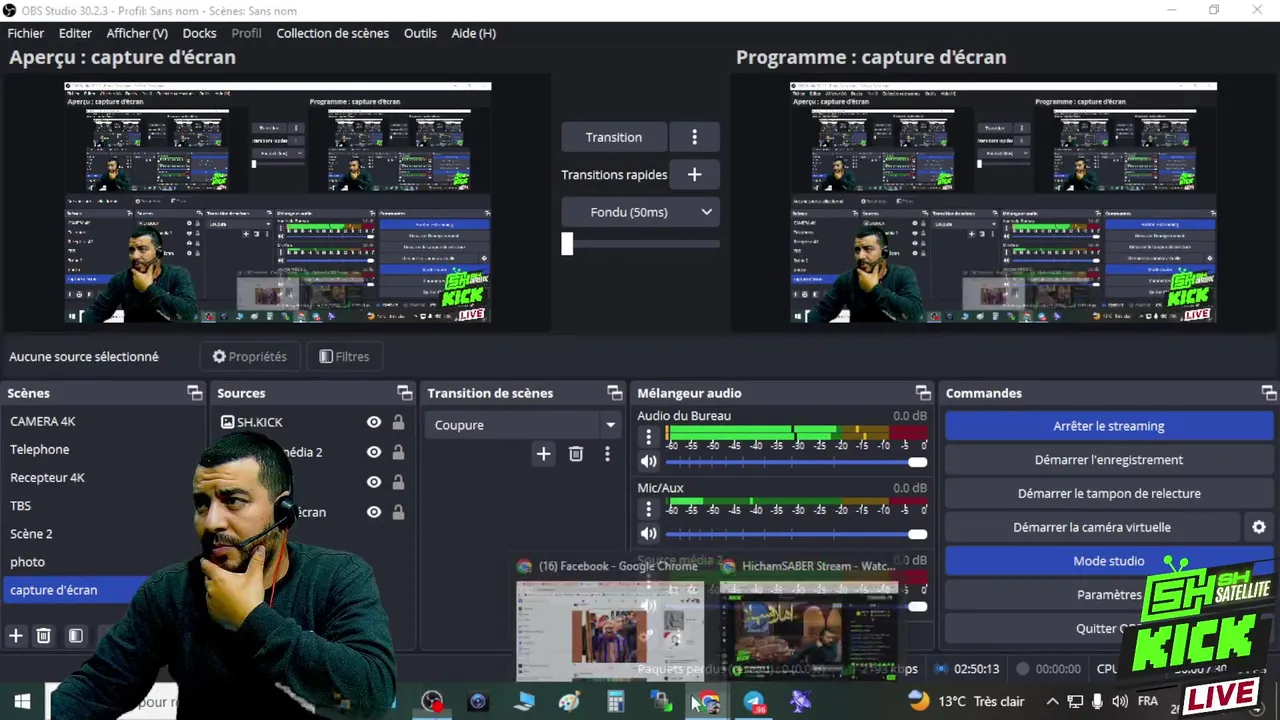Click the Transition button
Screen dimensions: 1280x720
coord(614,137)
